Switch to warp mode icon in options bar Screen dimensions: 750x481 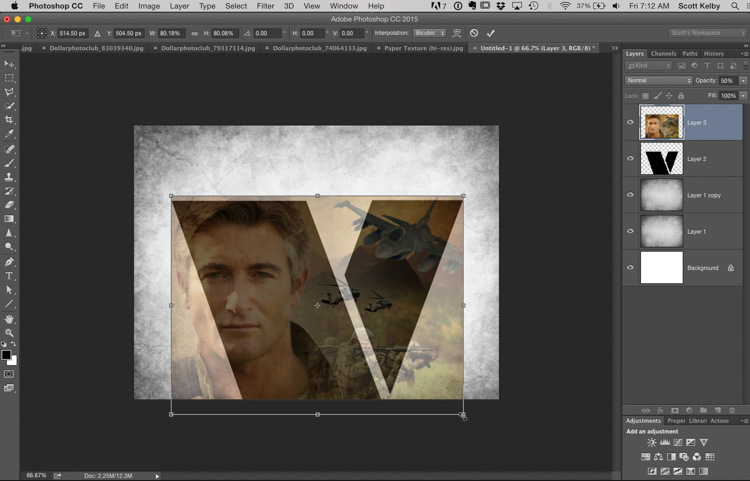click(456, 33)
